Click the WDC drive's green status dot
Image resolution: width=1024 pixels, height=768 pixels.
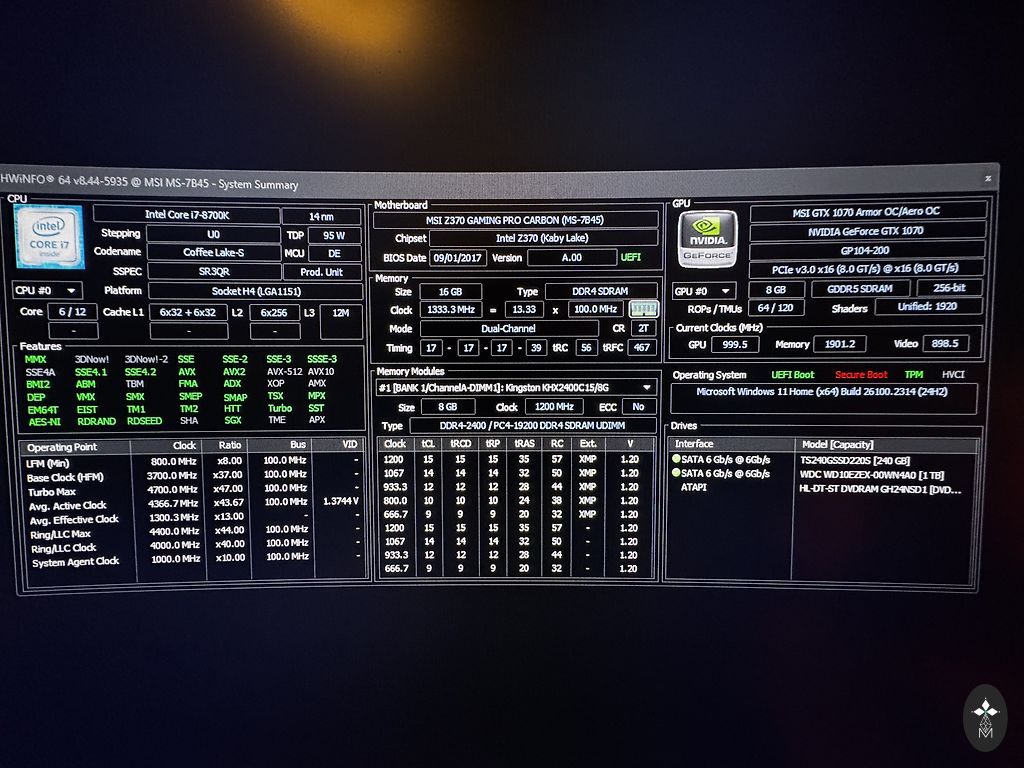677,473
